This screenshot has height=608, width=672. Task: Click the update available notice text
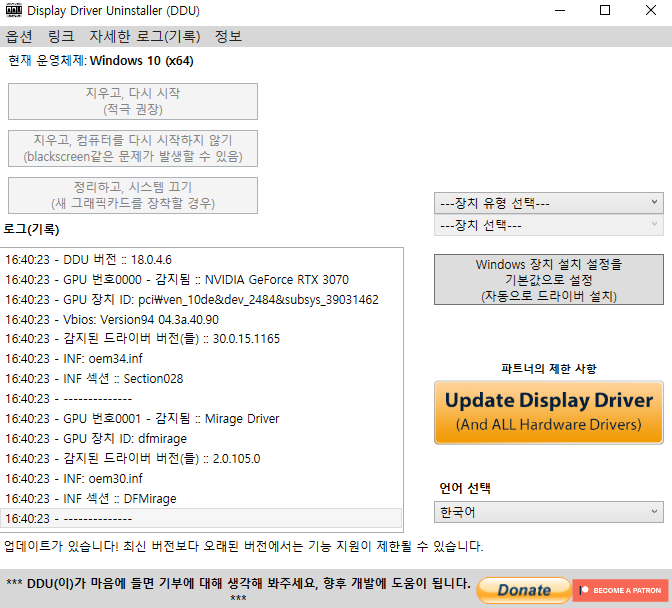(243, 546)
